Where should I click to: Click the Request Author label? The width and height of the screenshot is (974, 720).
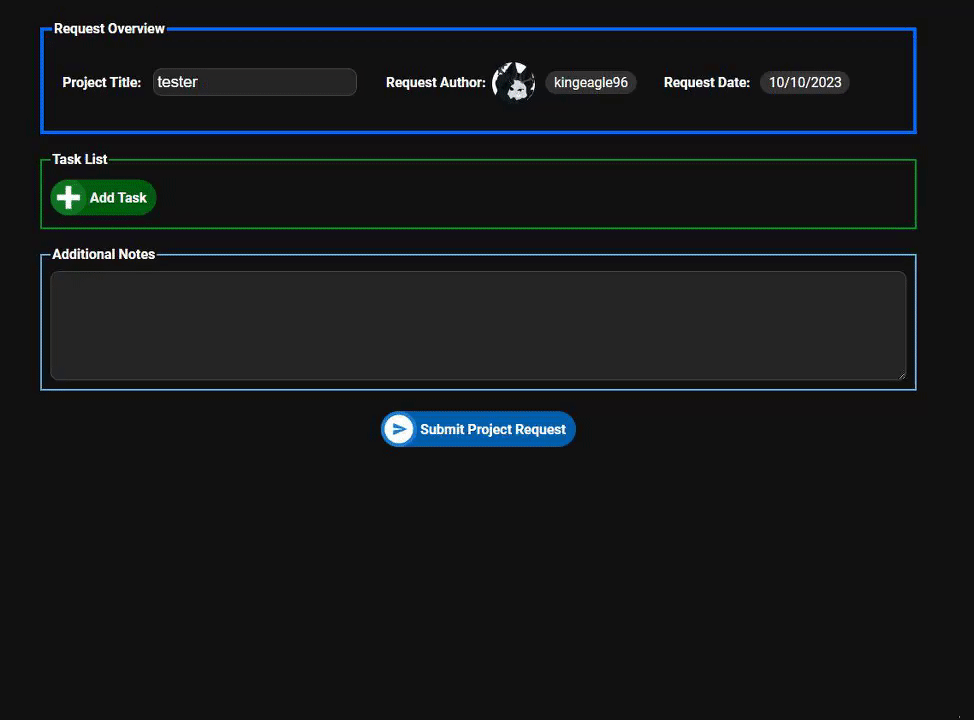click(436, 82)
